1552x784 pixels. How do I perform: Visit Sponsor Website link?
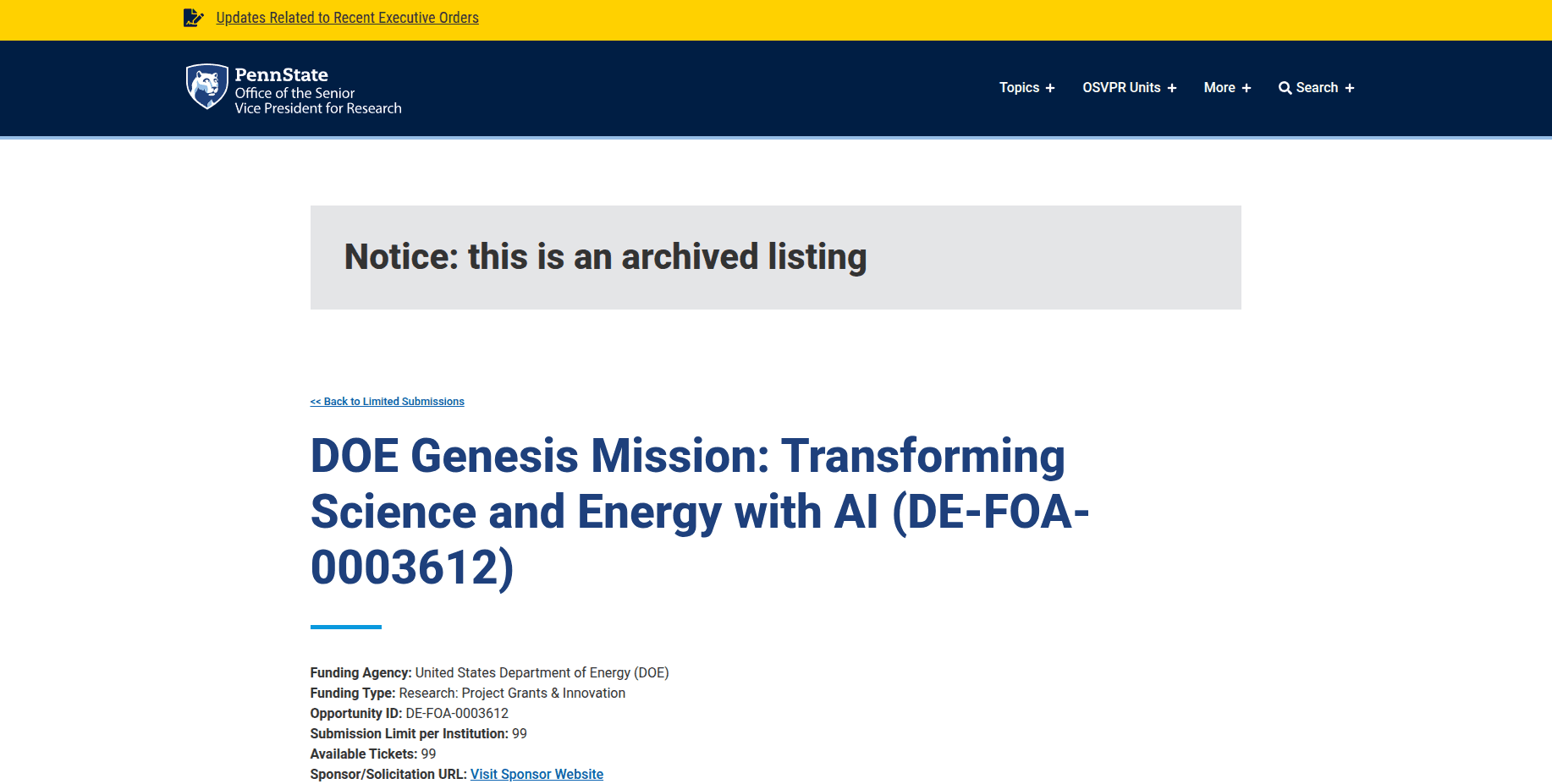[x=537, y=774]
